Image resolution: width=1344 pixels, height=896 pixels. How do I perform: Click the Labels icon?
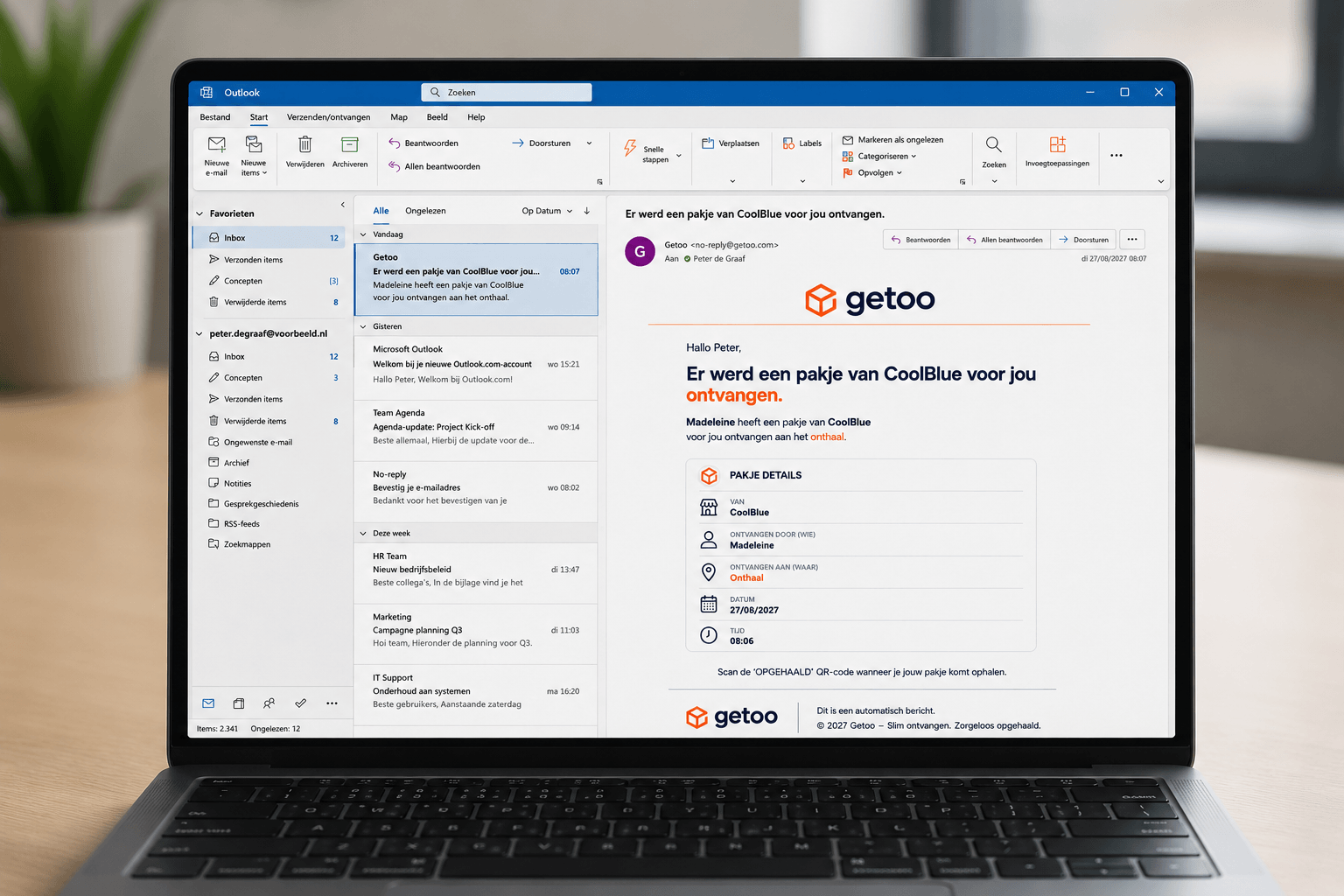788,143
